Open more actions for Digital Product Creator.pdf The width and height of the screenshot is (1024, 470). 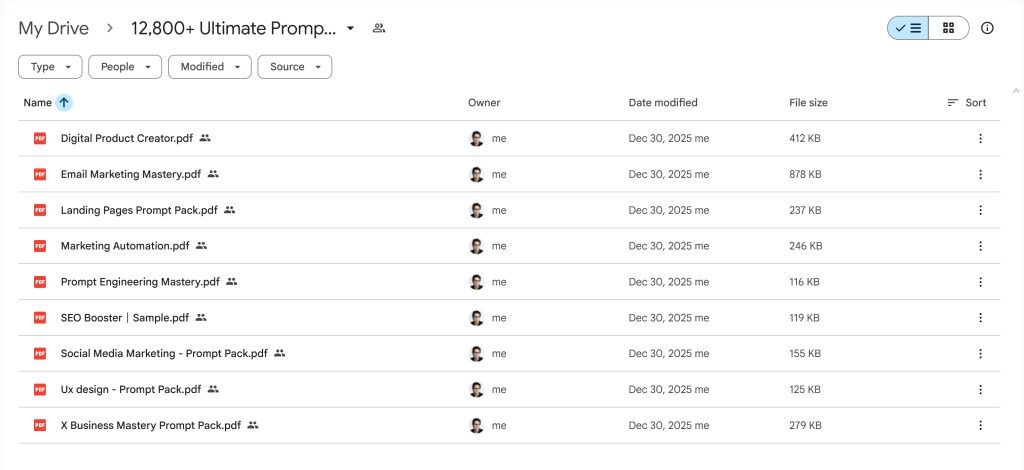[980, 138]
